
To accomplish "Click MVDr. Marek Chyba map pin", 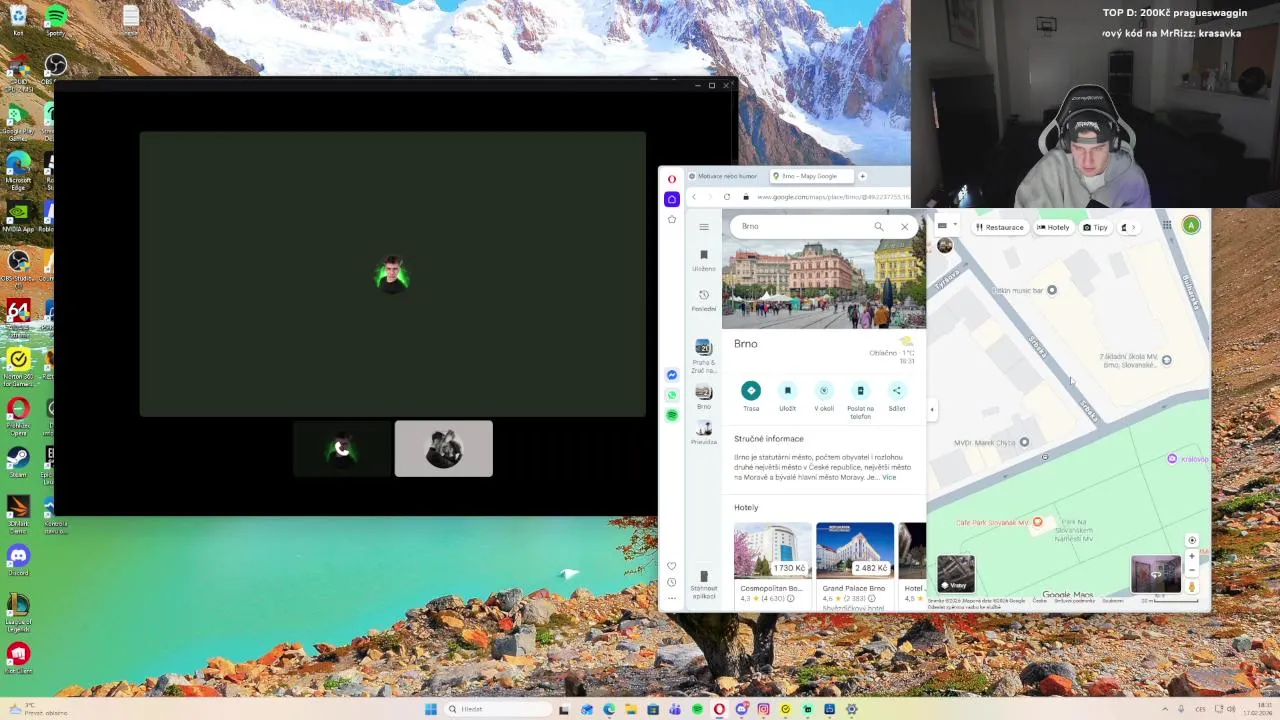I will pos(1024,442).
